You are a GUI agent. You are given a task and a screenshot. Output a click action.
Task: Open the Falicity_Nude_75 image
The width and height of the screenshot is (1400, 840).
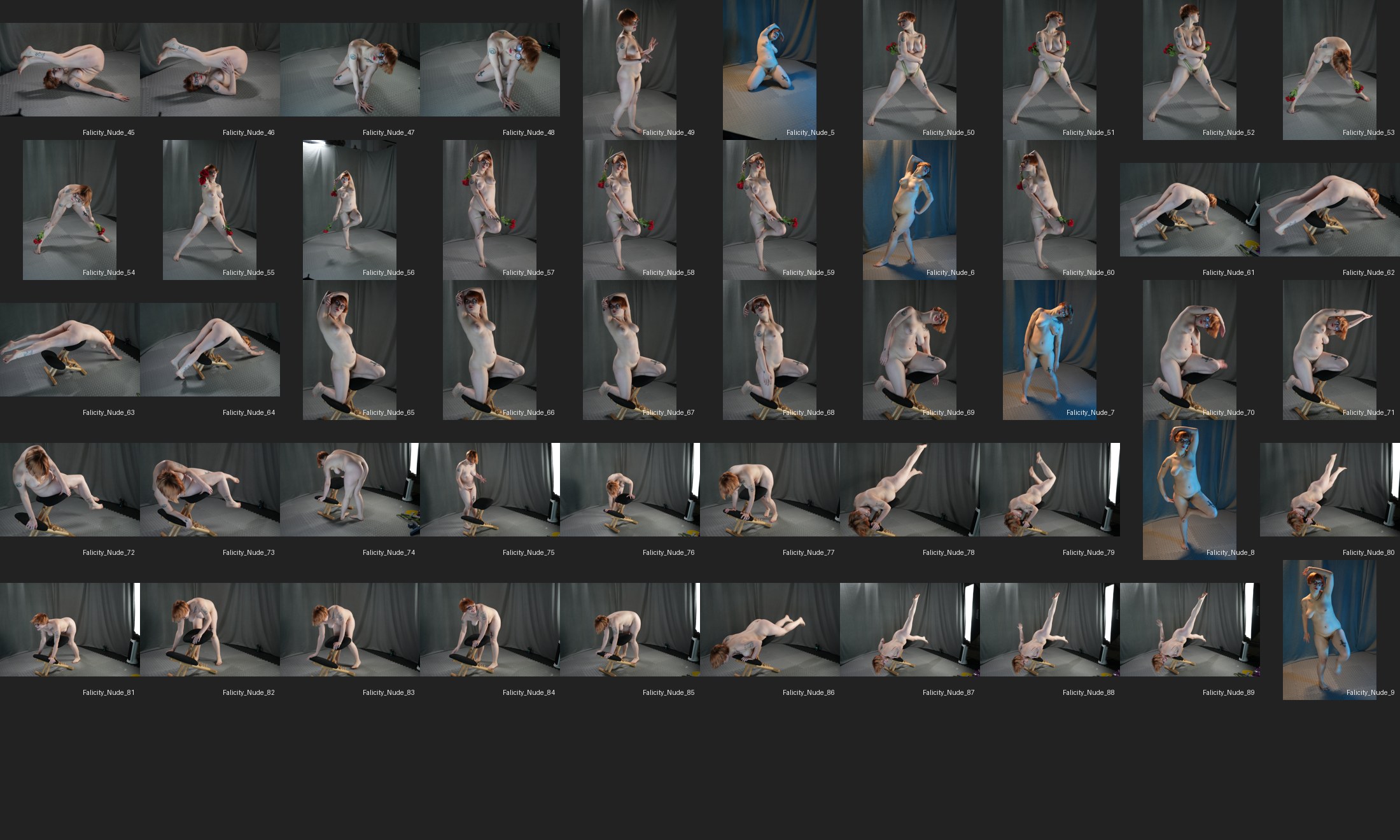[x=490, y=490]
